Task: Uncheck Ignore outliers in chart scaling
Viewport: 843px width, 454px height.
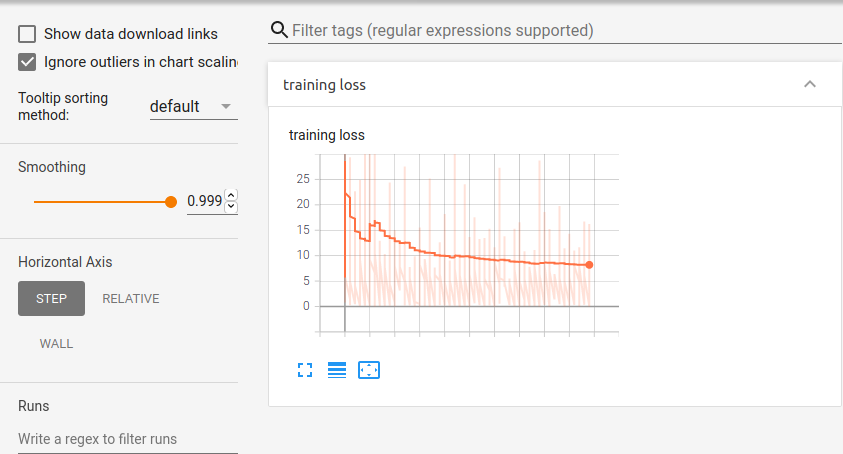Action: coord(28,62)
